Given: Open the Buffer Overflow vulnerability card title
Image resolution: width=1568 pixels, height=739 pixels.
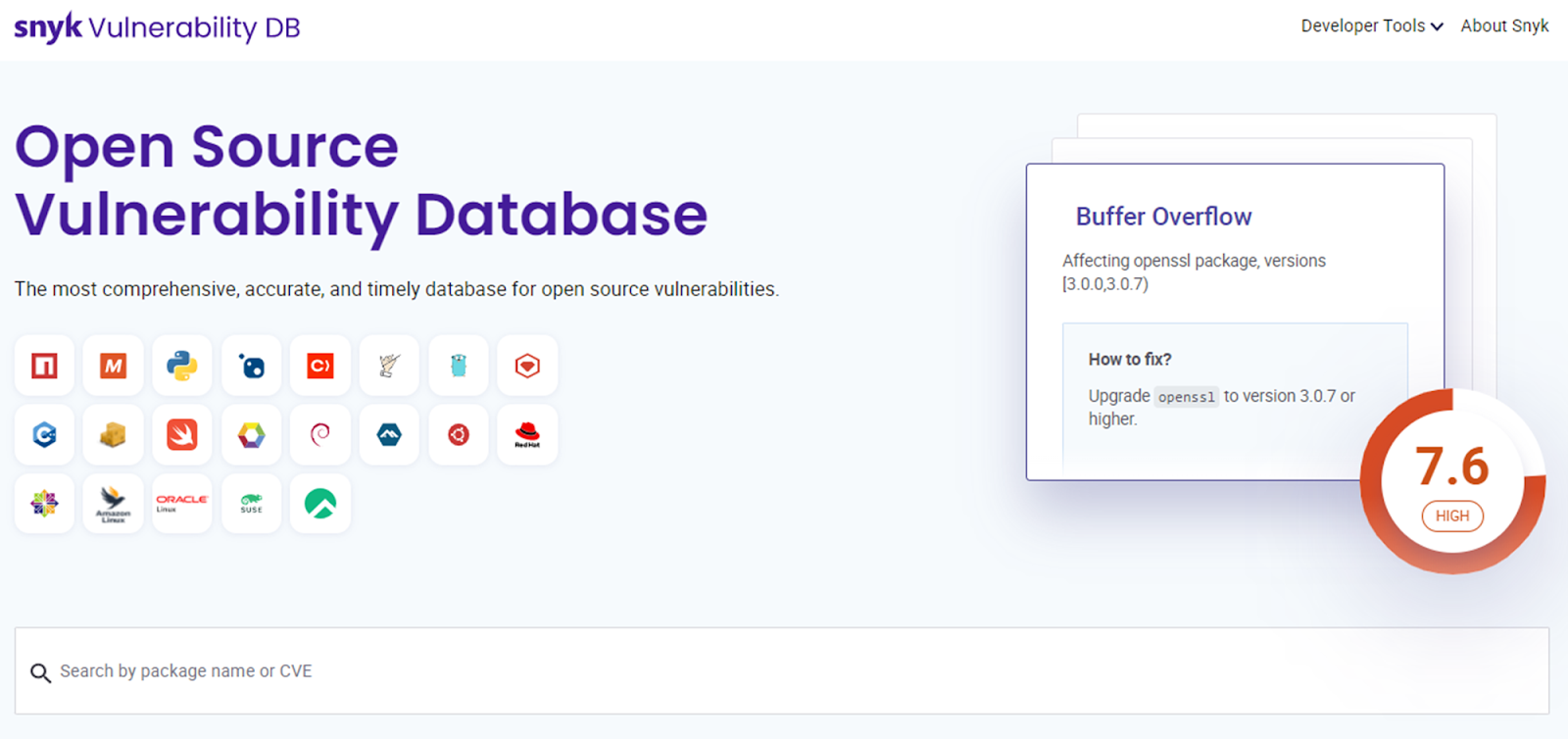Looking at the screenshot, I should coord(1163,217).
